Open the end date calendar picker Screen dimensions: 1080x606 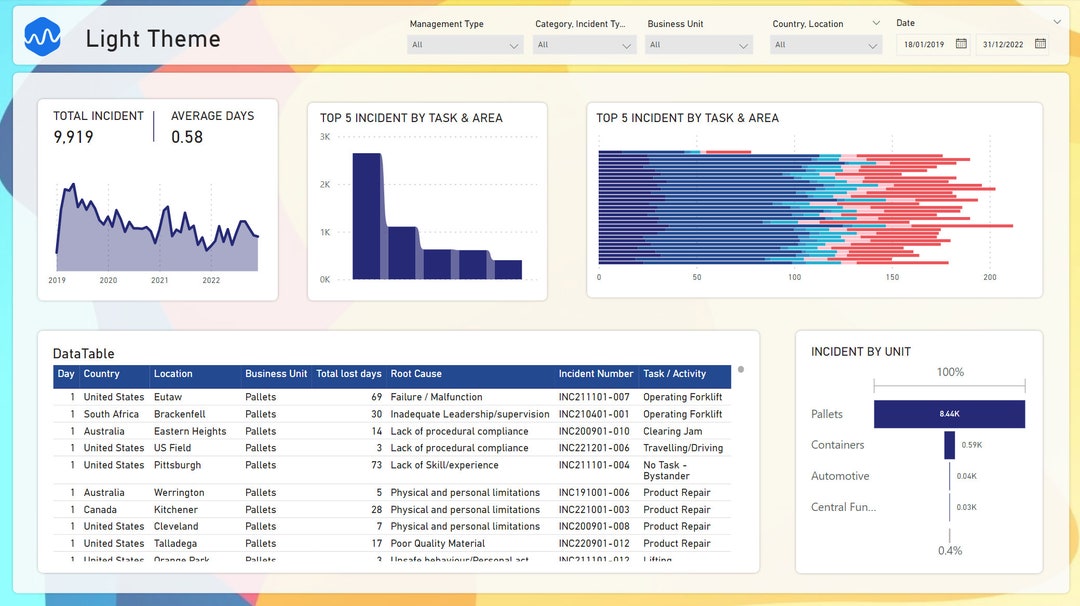pos(1040,43)
